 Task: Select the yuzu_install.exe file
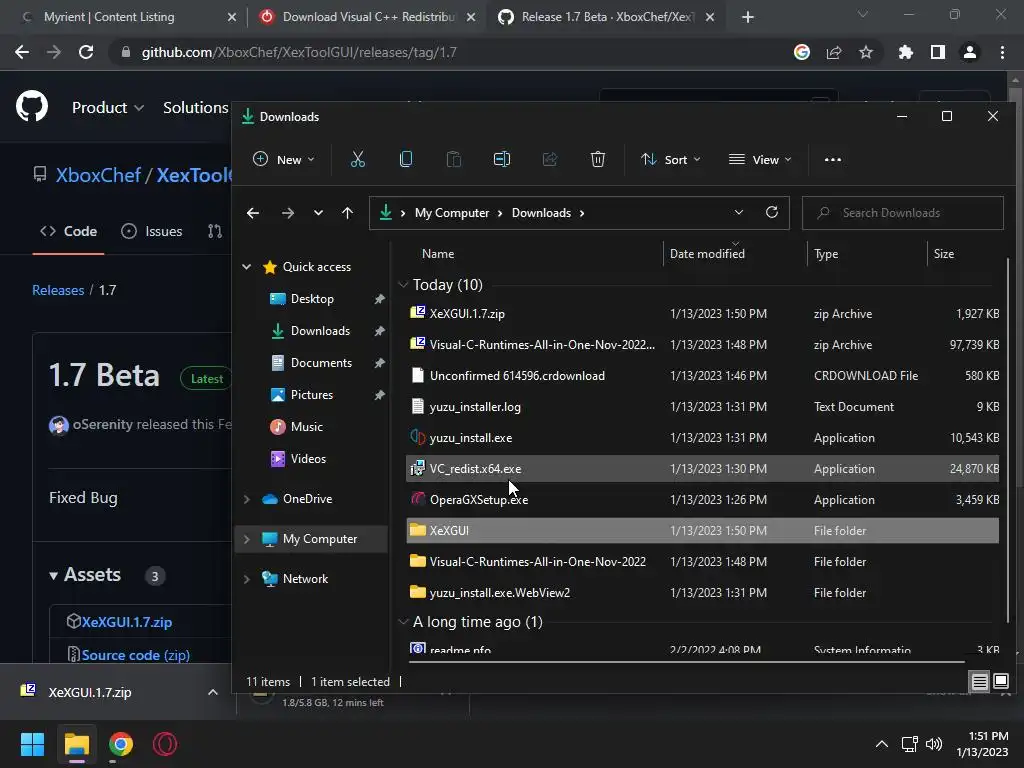point(703,438)
